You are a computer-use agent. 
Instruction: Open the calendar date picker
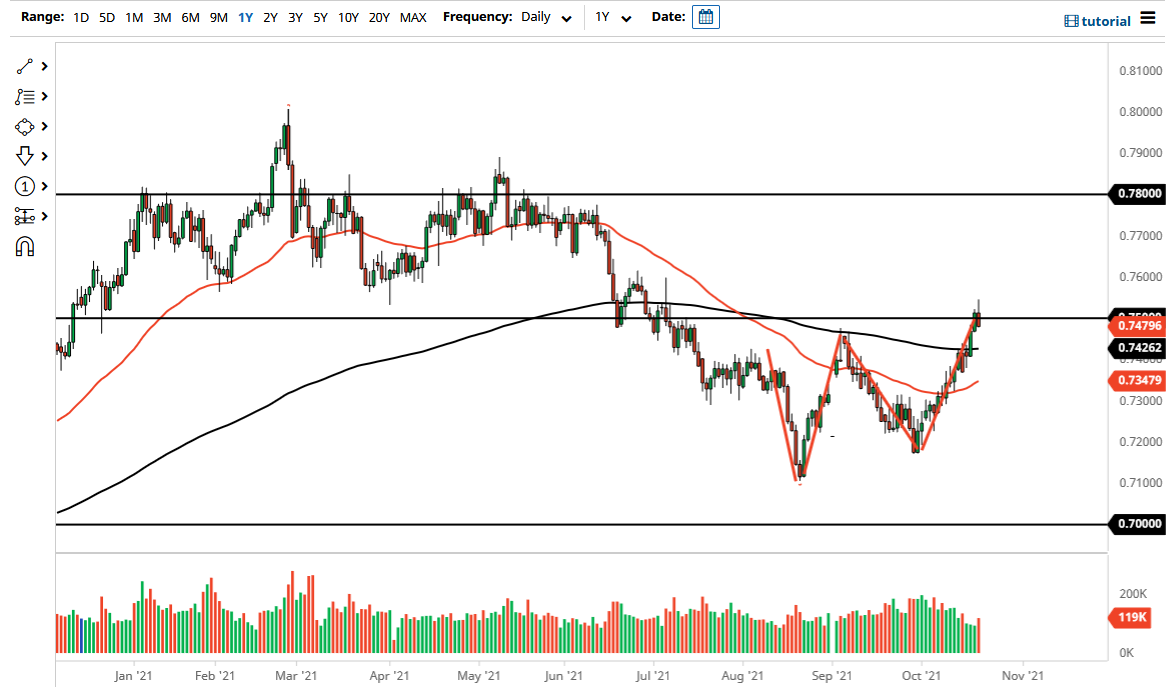(705, 17)
